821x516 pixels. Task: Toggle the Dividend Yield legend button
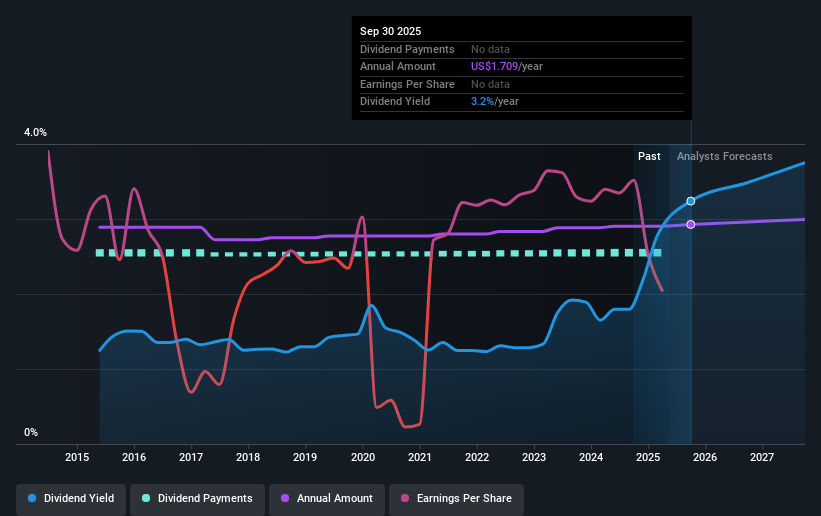click(71, 499)
